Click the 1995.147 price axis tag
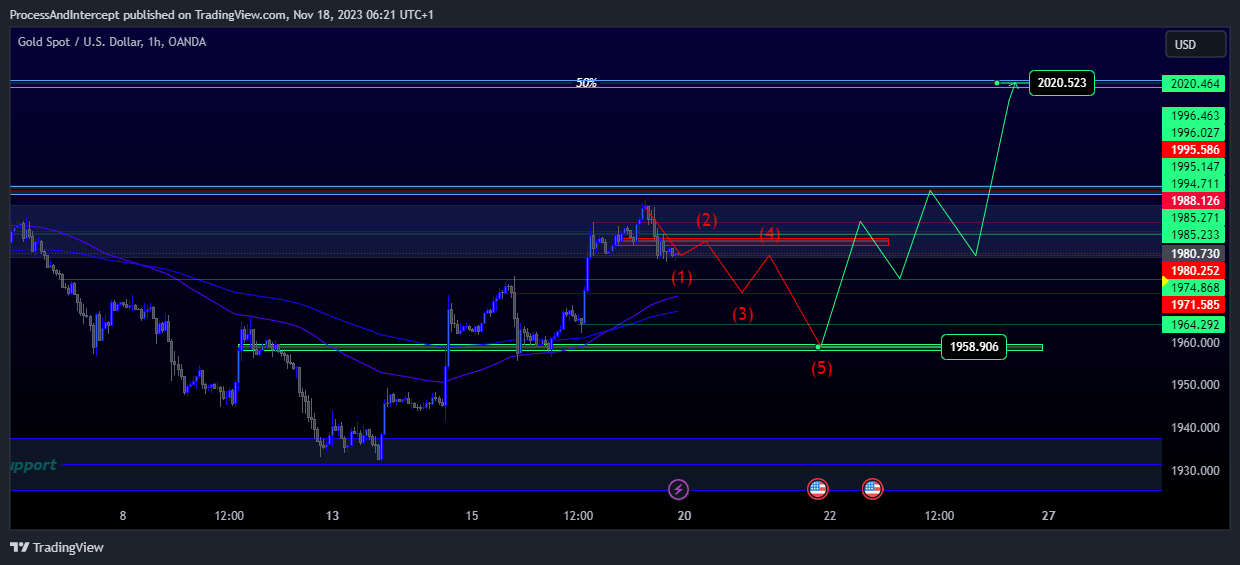The width and height of the screenshot is (1240, 565). [1193, 167]
